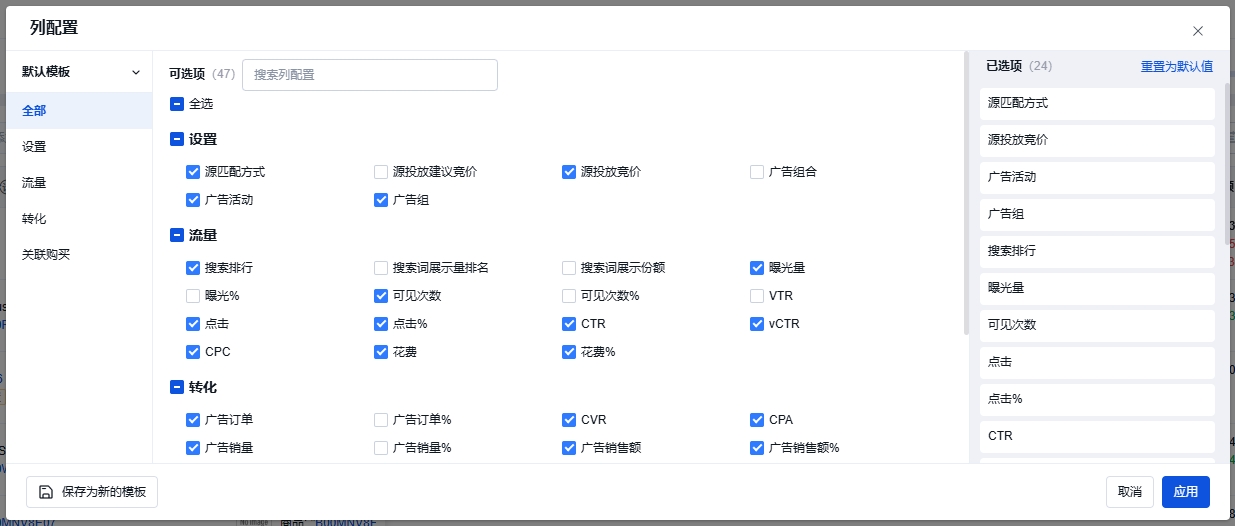The height and width of the screenshot is (526, 1235).
Task: Check the VTR column option
Action: (757, 296)
